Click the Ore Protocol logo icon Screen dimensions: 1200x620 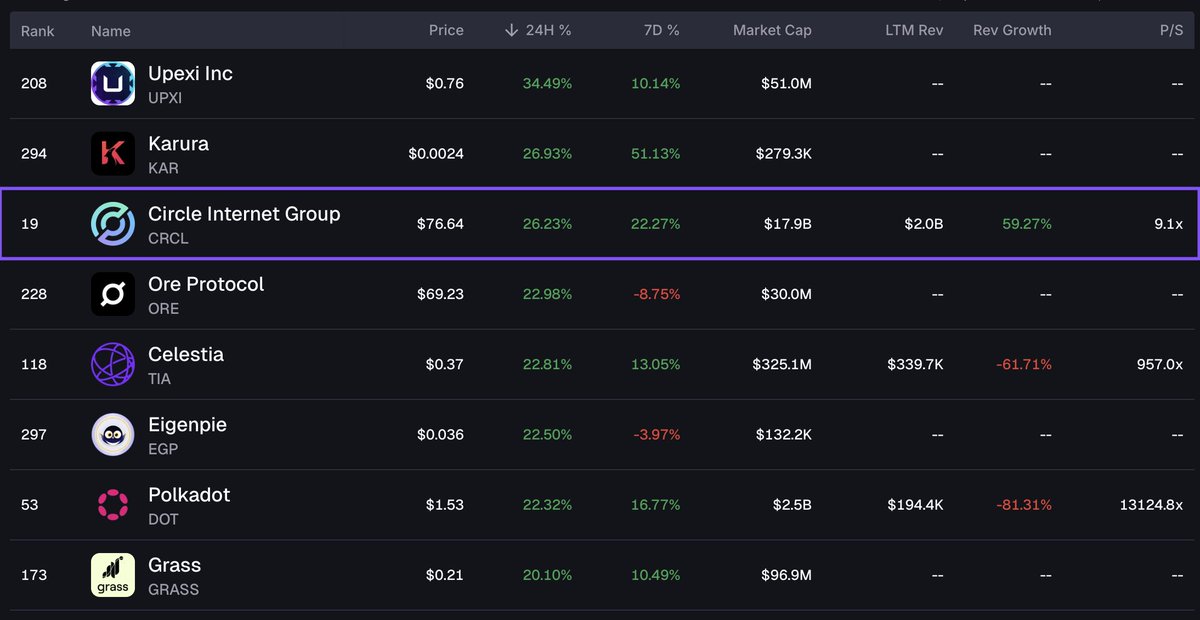coord(113,294)
